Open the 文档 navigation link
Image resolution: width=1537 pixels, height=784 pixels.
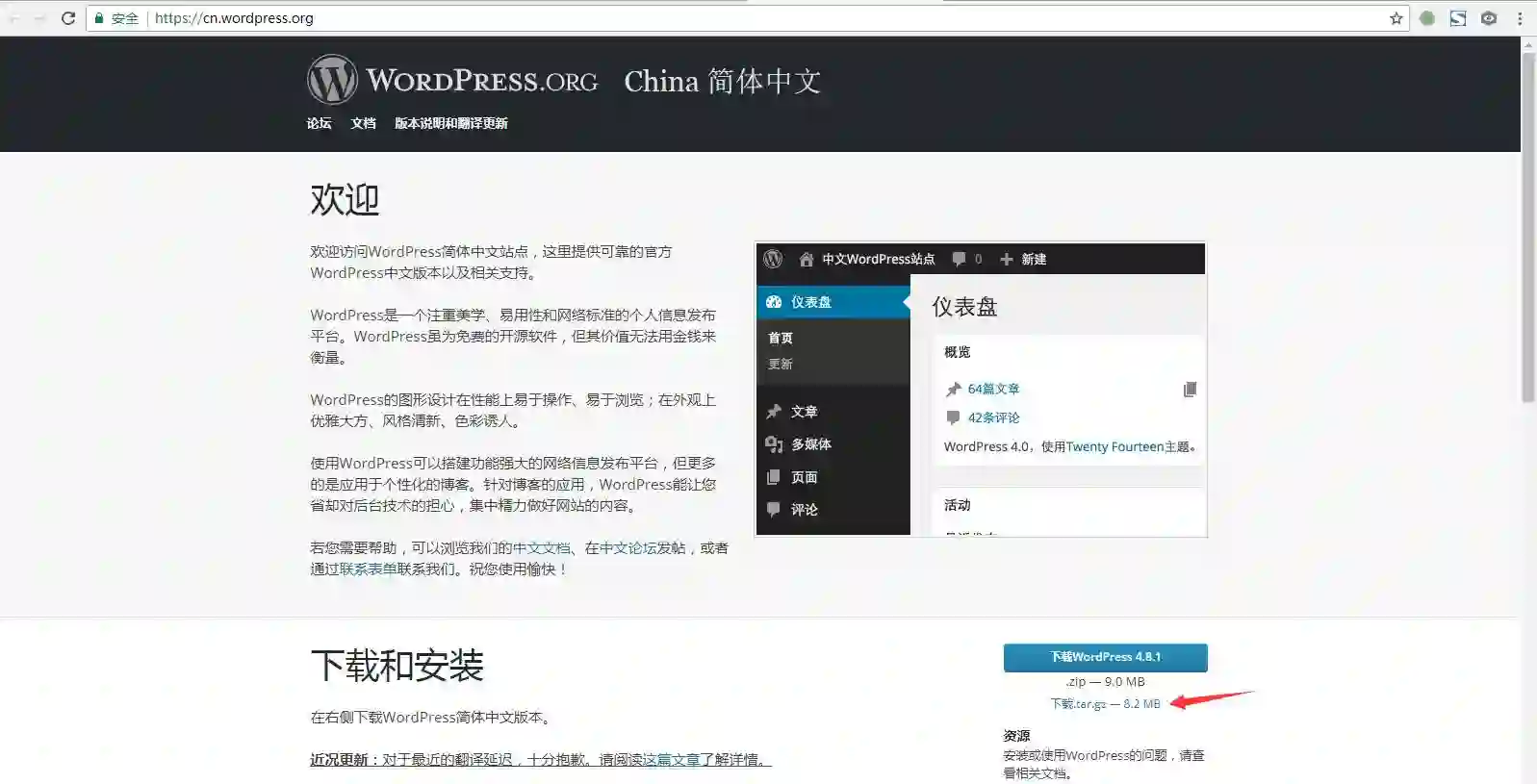(363, 123)
